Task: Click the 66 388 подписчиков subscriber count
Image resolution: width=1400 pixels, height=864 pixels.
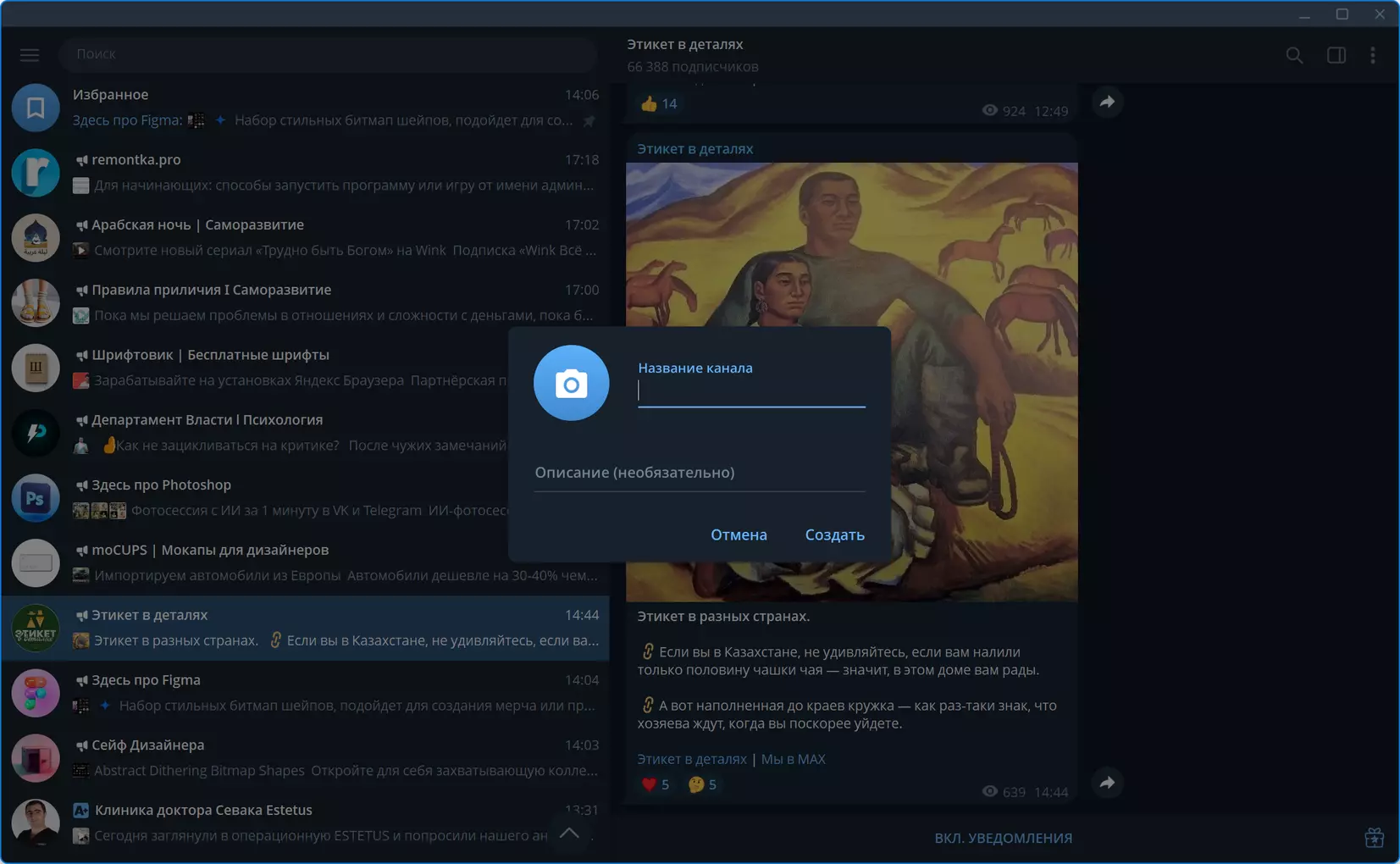Action: (693, 66)
